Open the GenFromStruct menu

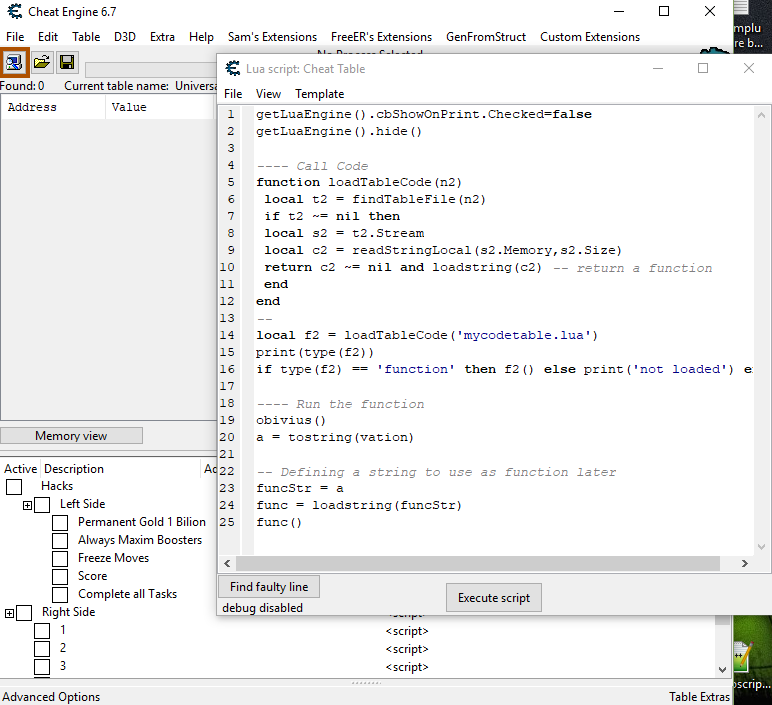point(485,37)
